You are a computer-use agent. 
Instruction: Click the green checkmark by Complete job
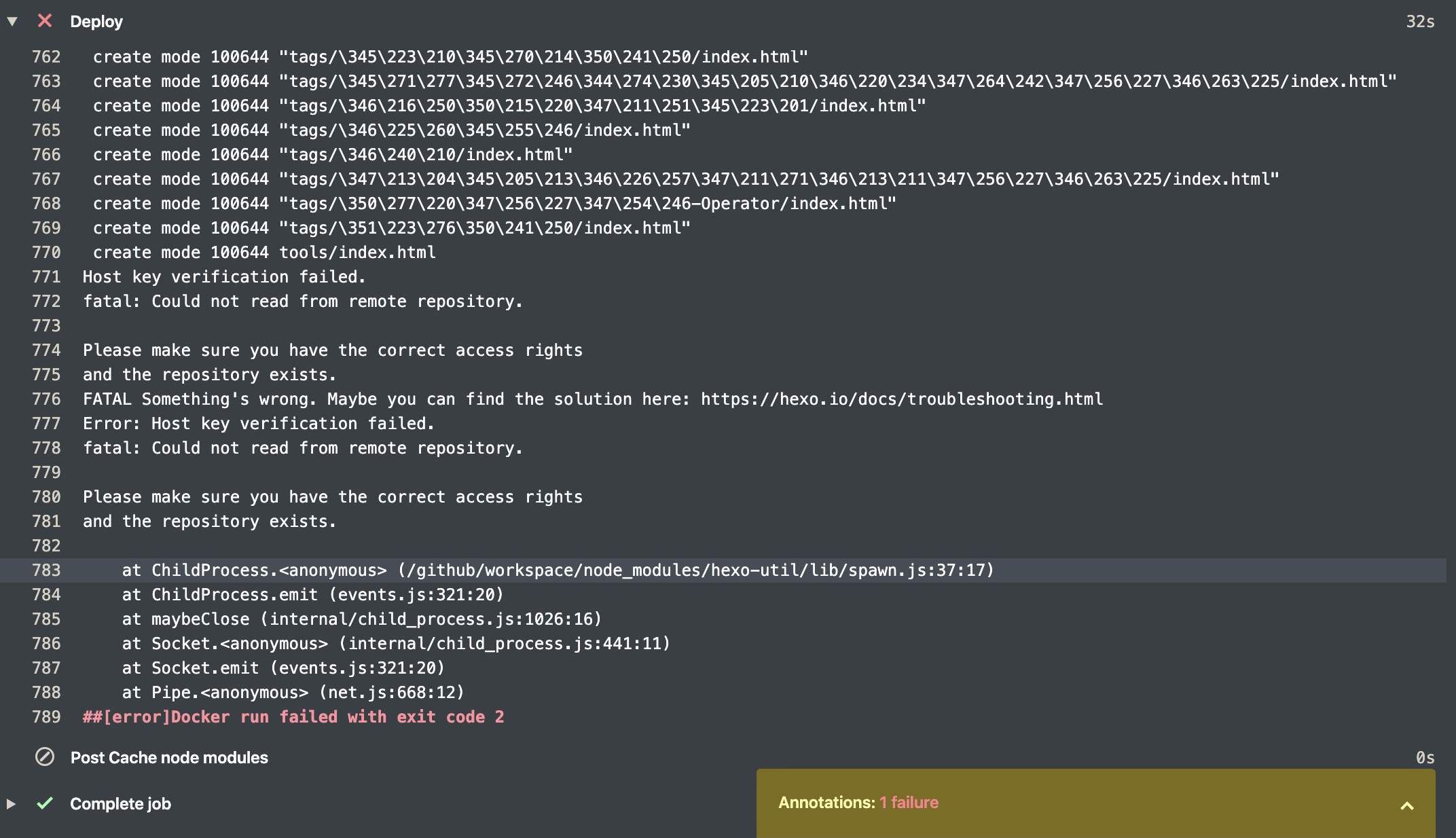[45, 803]
